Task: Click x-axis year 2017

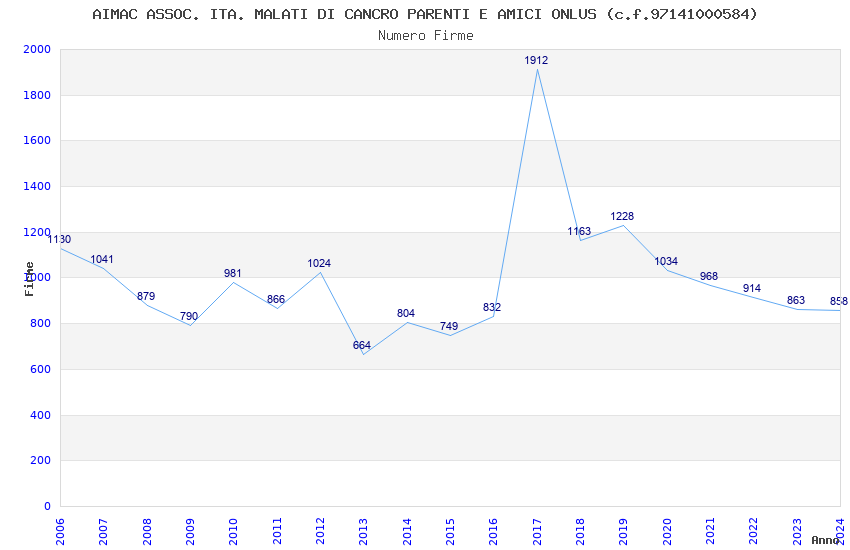Action: pyautogui.click(x=537, y=531)
